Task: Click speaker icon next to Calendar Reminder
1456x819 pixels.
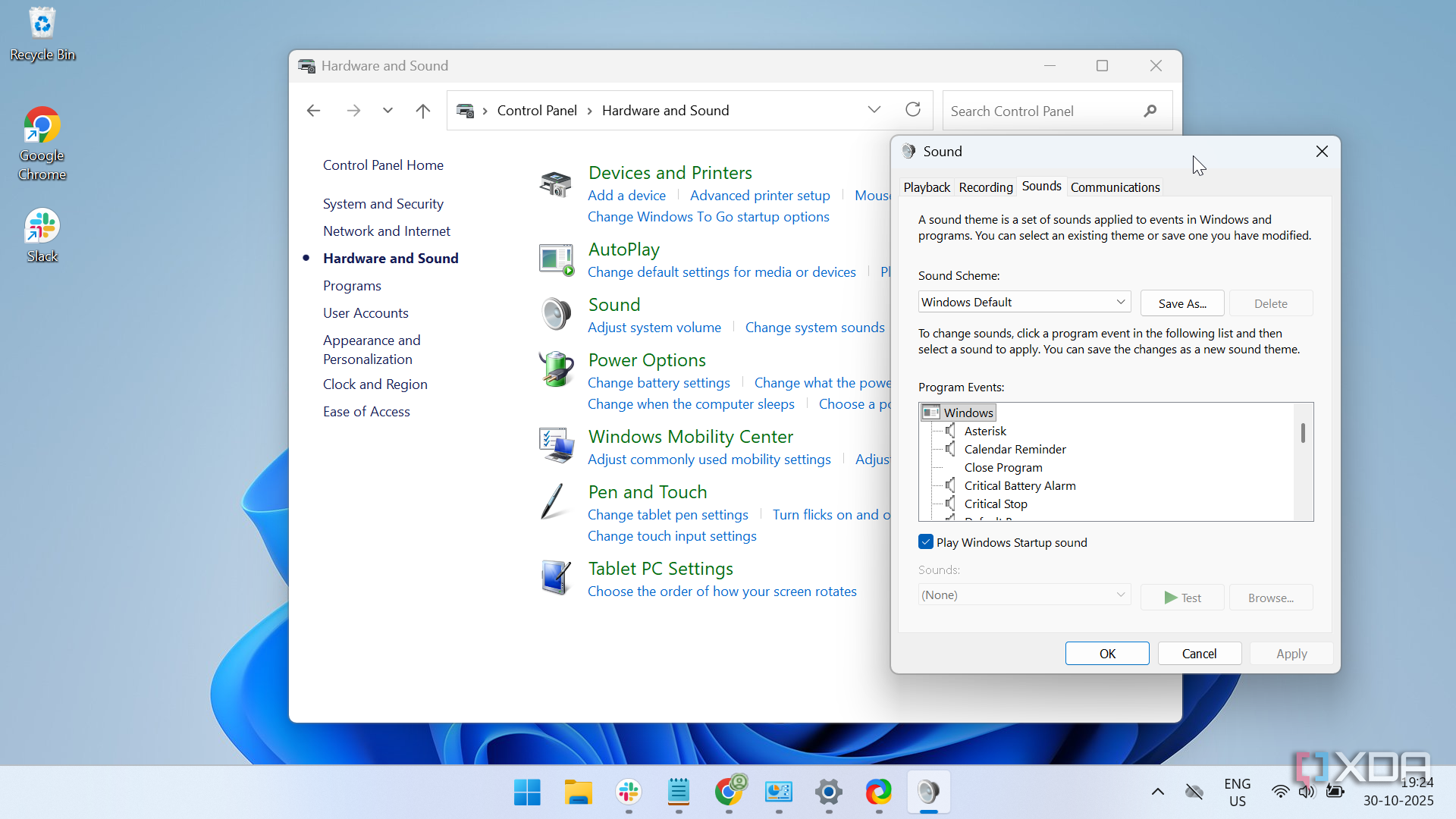Action: pos(950,449)
